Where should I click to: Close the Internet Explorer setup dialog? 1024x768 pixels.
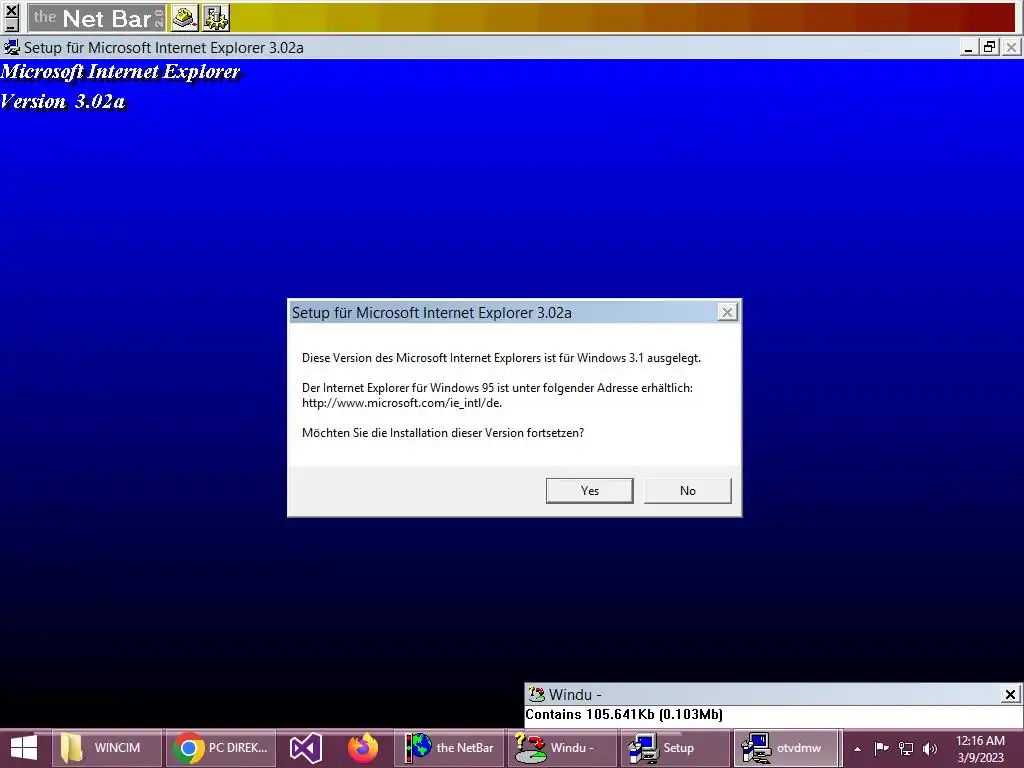[x=727, y=312]
